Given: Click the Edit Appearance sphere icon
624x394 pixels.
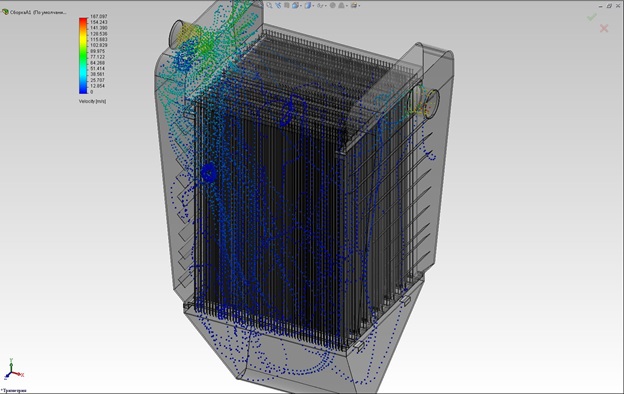Looking at the screenshot, I should (x=332, y=5).
